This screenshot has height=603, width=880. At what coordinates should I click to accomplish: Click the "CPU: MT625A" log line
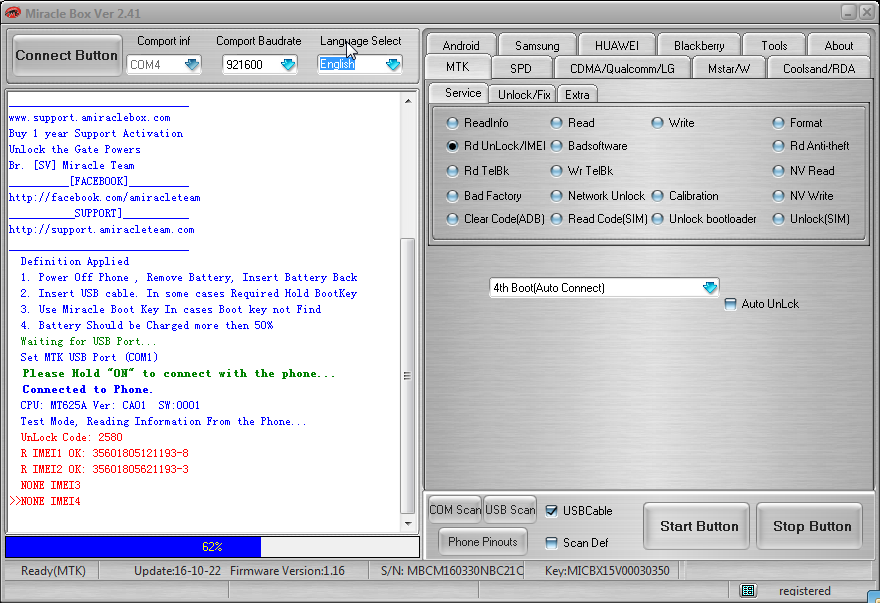110,405
